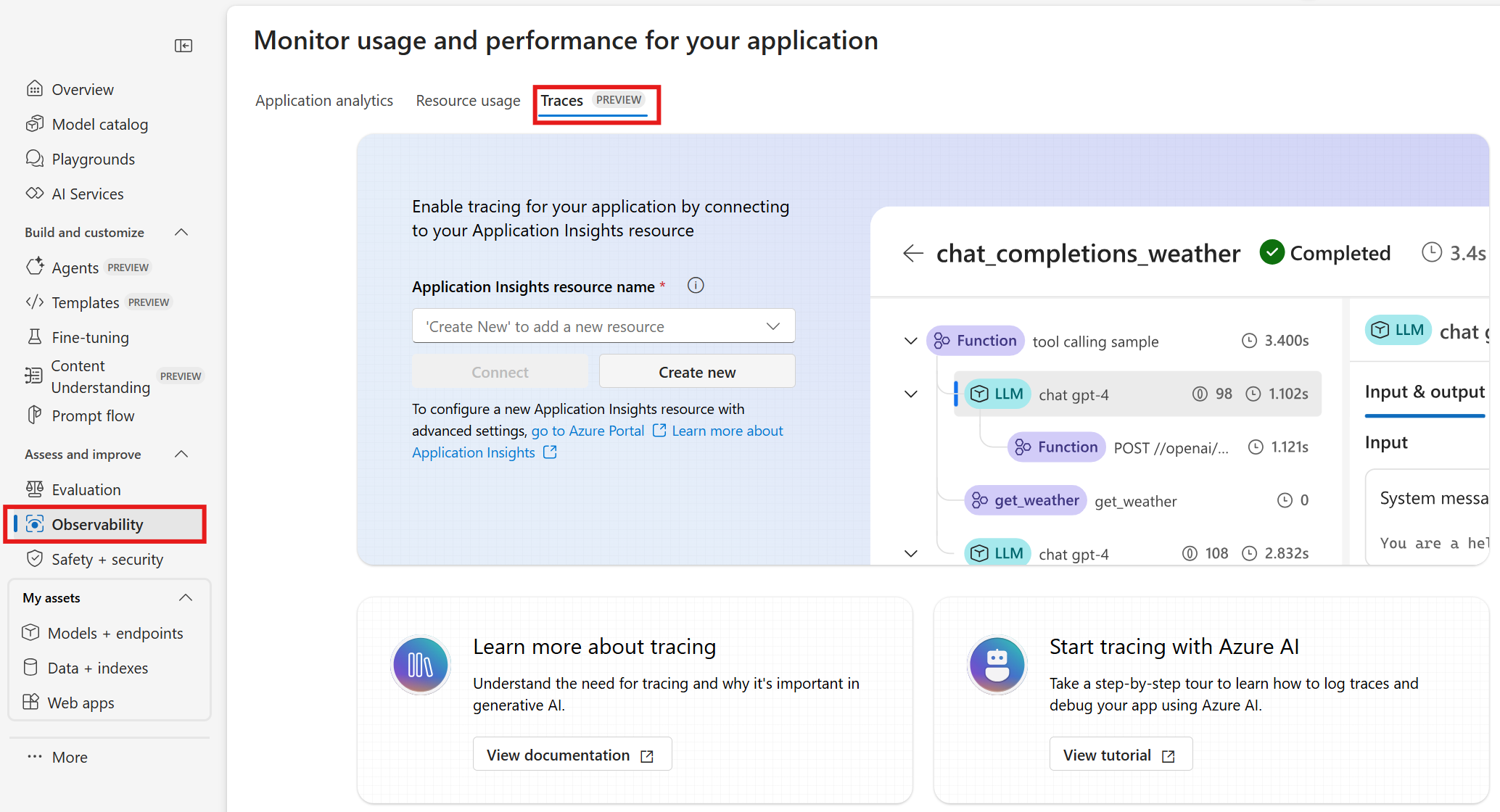Click the chat_completions_weather title
The width and height of the screenshot is (1500, 812).
pos(1088,253)
